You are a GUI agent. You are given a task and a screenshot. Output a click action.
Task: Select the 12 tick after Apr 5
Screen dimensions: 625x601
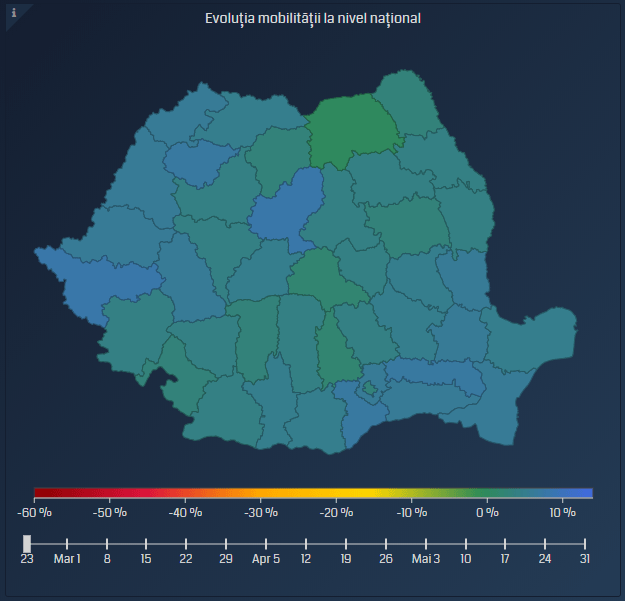point(306,543)
